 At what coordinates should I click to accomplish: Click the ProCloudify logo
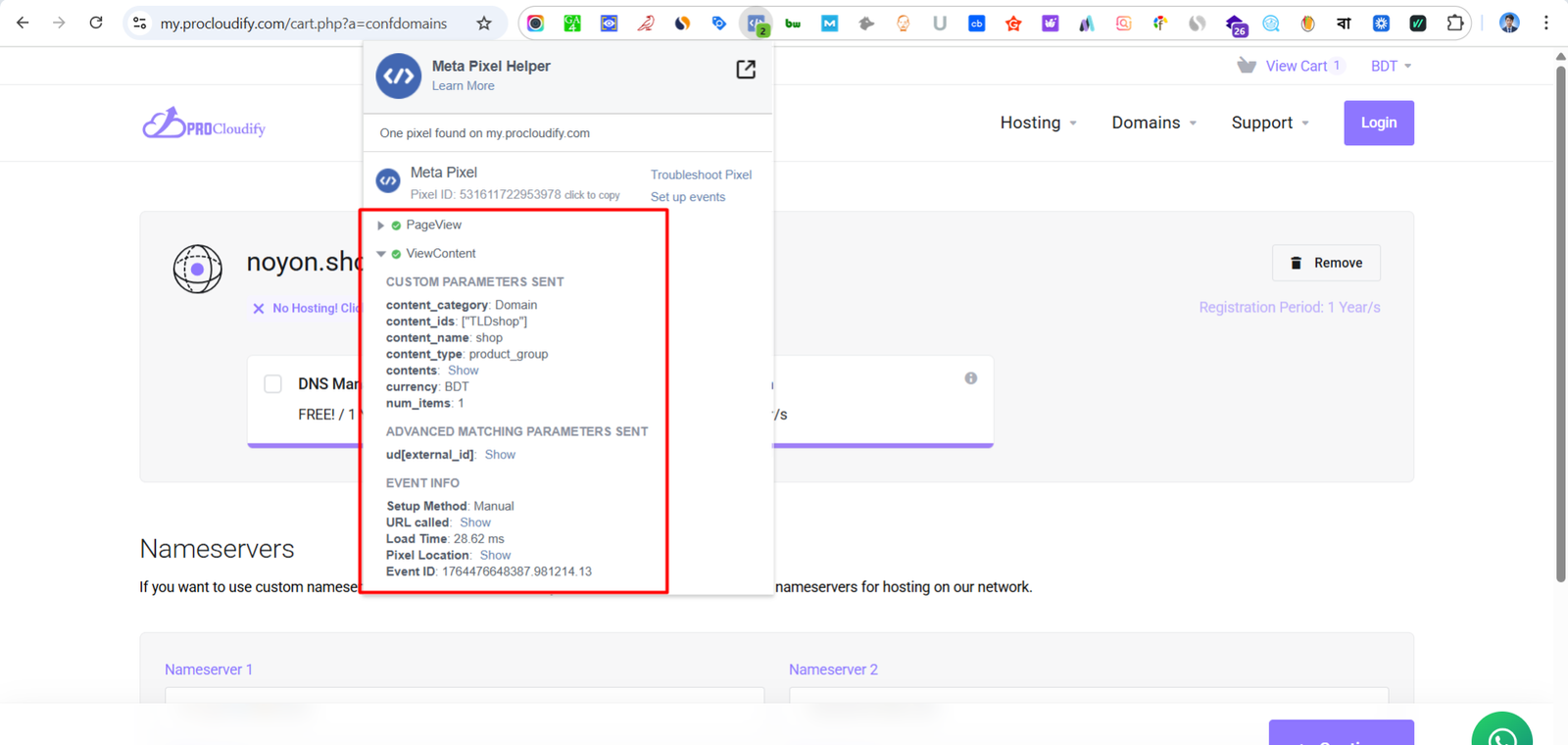click(x=204, y=124)
